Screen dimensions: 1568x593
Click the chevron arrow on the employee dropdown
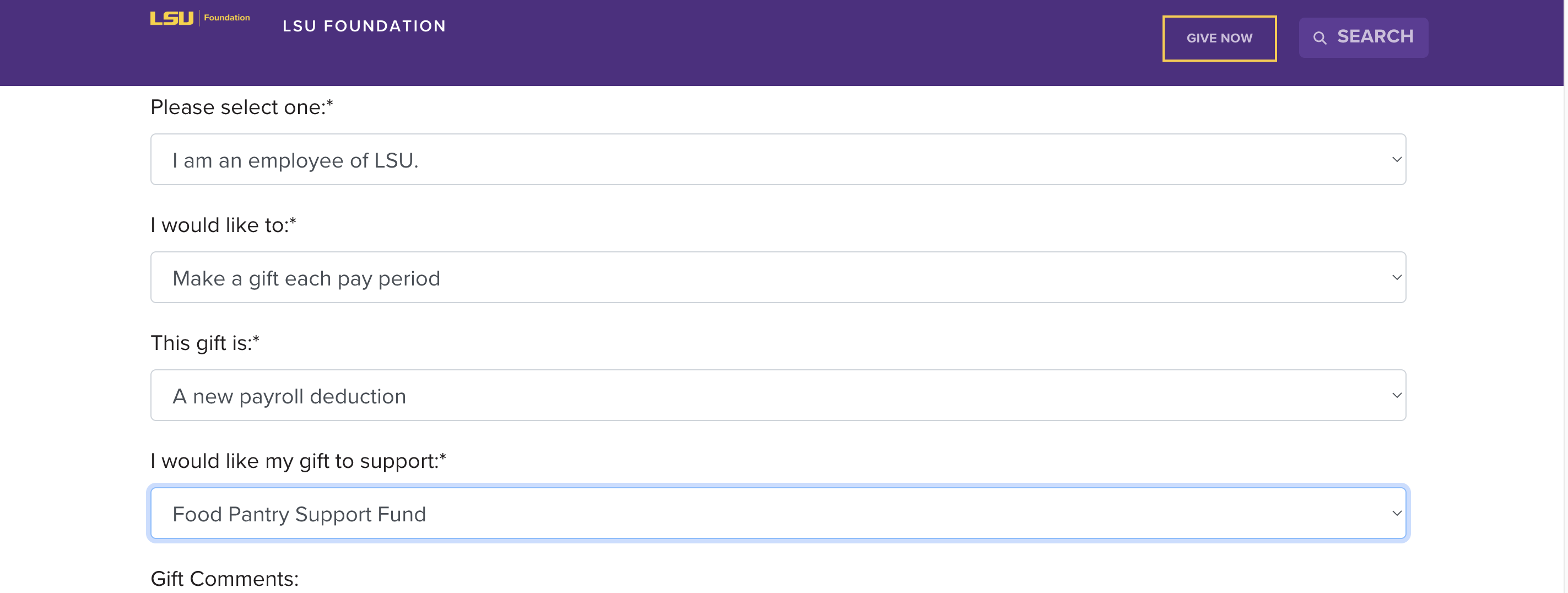(x=1396, y=159)
